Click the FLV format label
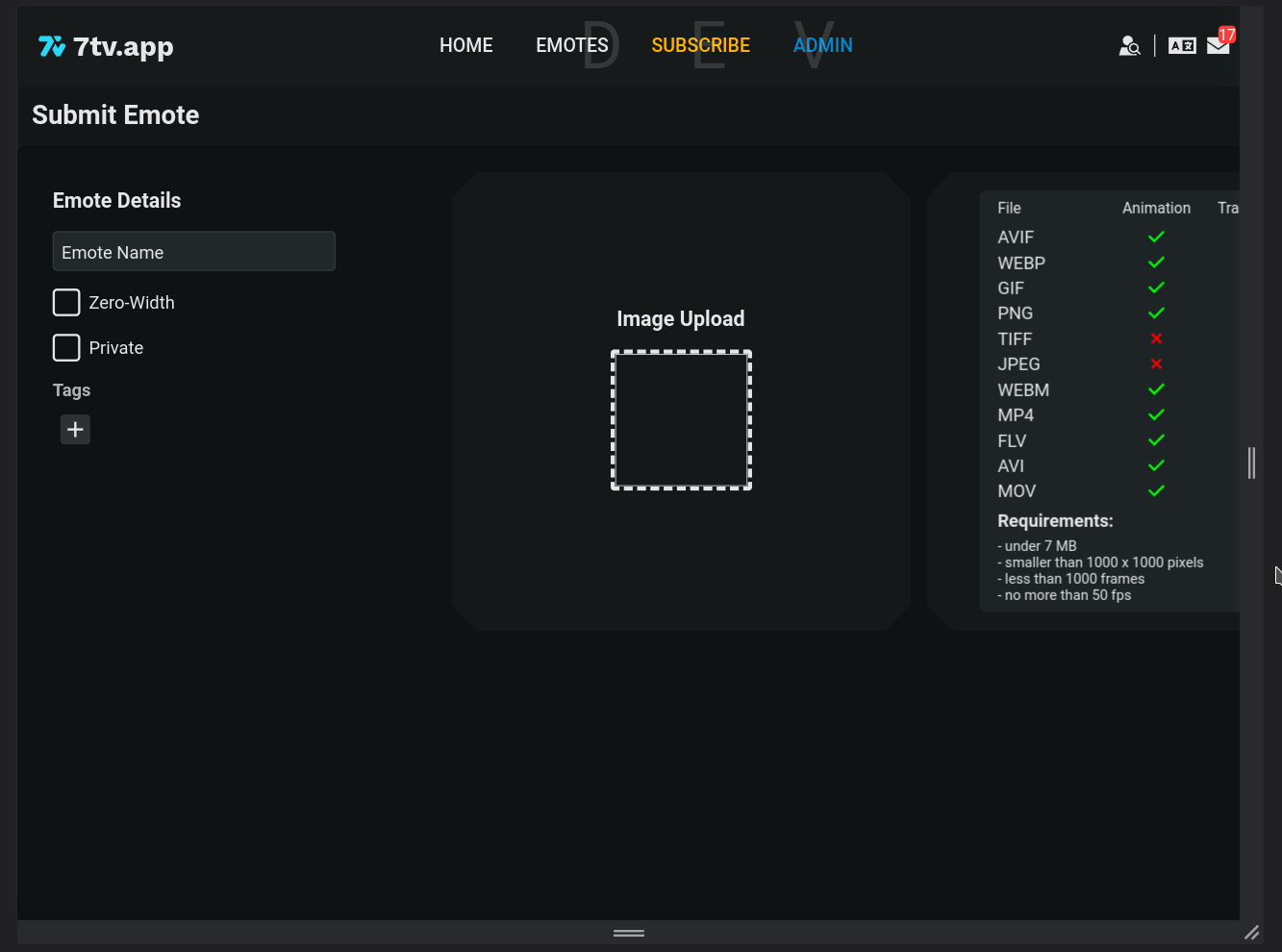 click(x=1012, y=441)
